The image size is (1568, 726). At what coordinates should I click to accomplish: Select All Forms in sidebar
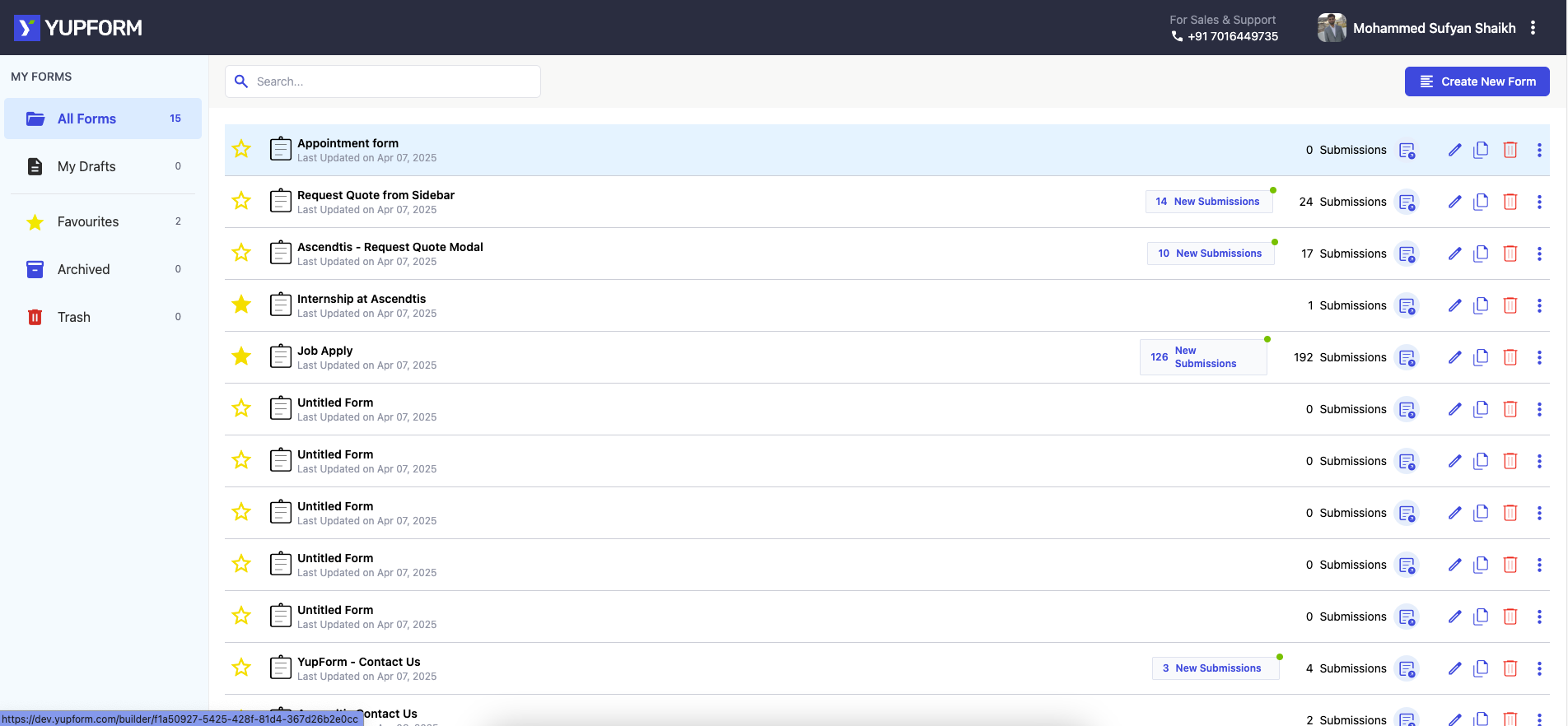point(103,119)
